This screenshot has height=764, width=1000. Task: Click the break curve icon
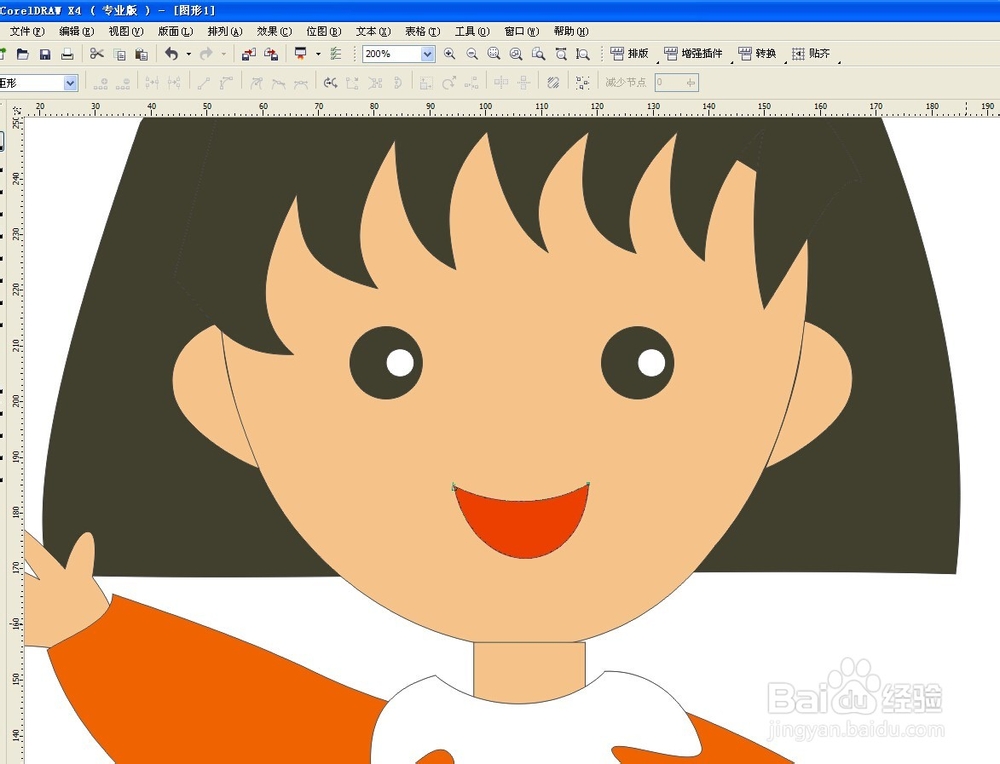click(x=174, y=82)
